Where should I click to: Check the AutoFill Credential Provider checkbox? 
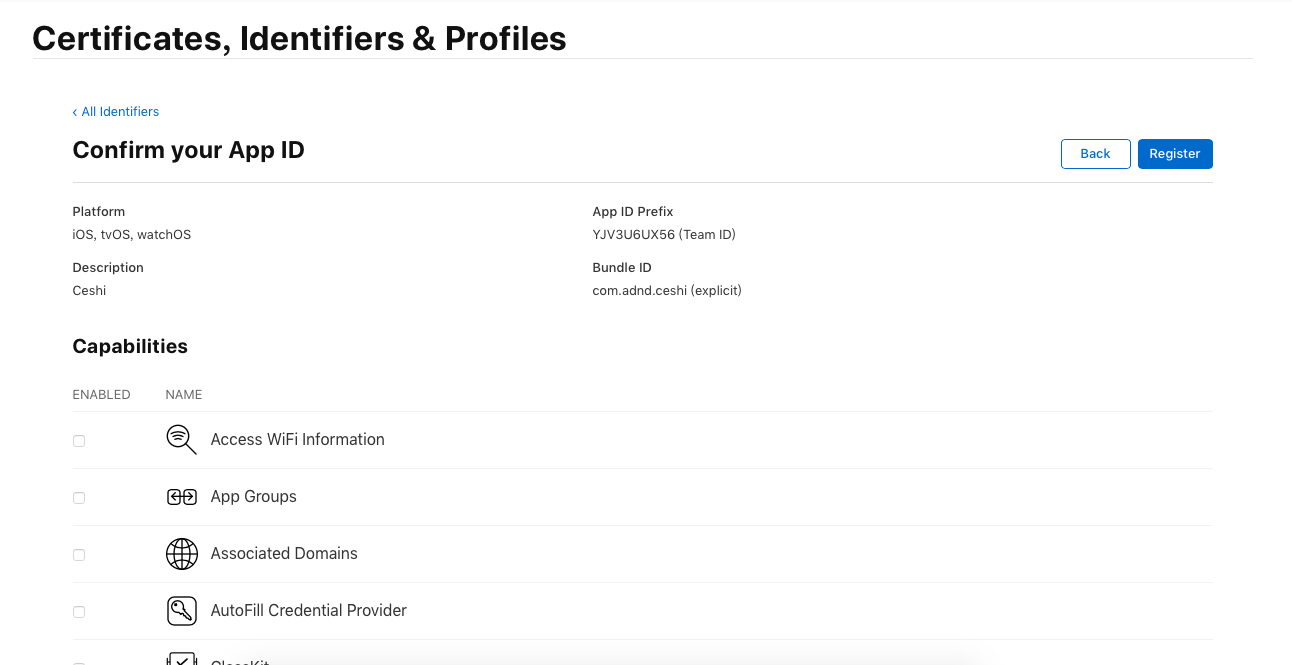[x=79, y=612]
